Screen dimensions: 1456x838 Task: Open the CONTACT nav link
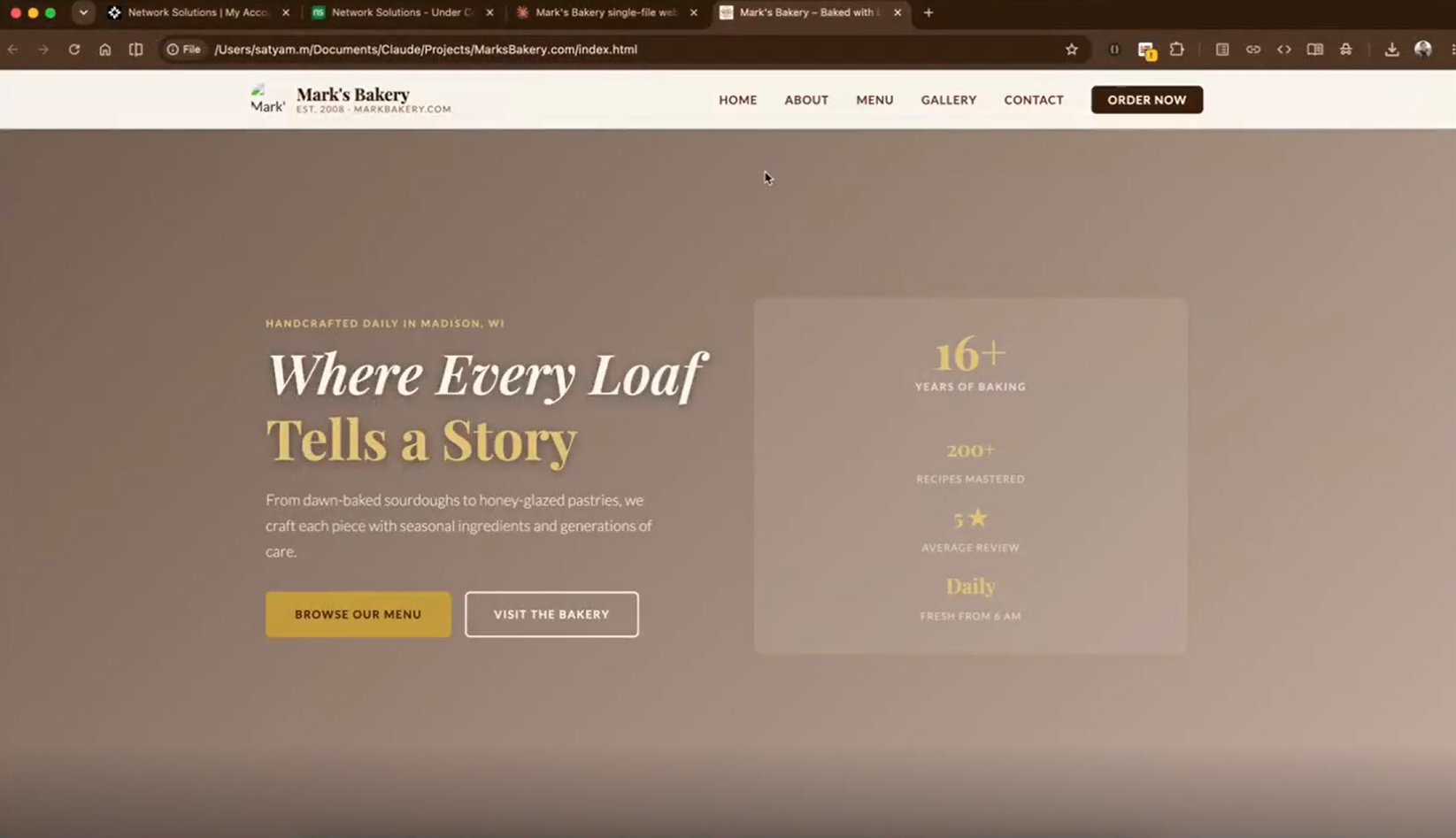click(x=1034, y=100)
